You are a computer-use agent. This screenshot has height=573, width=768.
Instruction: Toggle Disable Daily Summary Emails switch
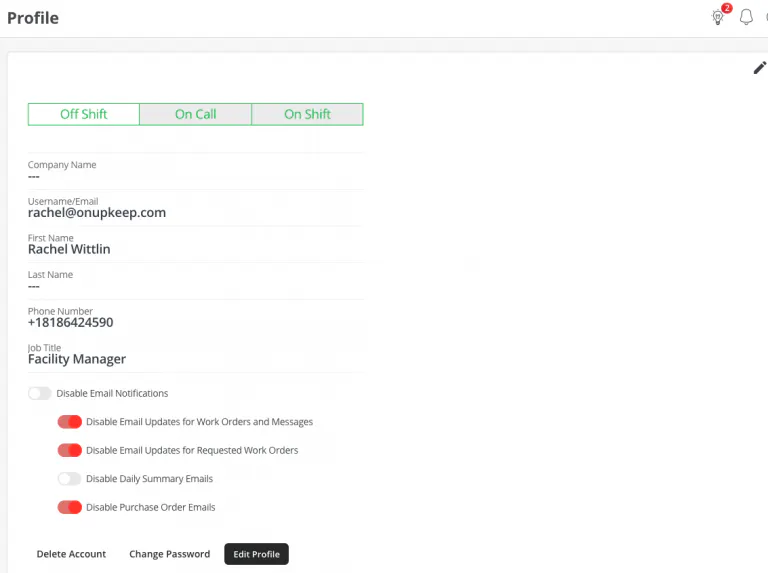pyautogui.click(x=69, y=478)
